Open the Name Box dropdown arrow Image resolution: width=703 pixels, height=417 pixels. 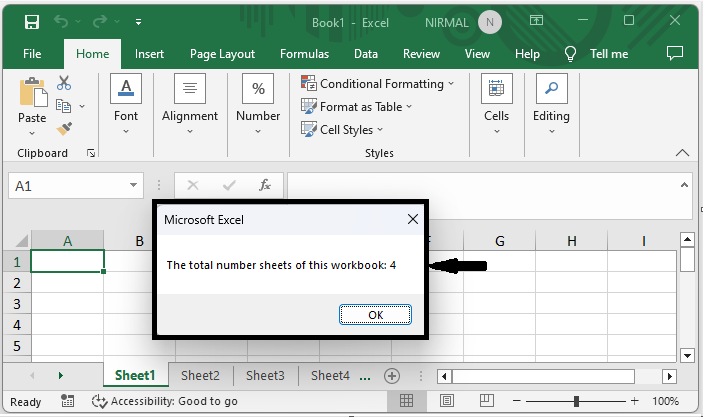pyautogui.click(x=135, y=186)
